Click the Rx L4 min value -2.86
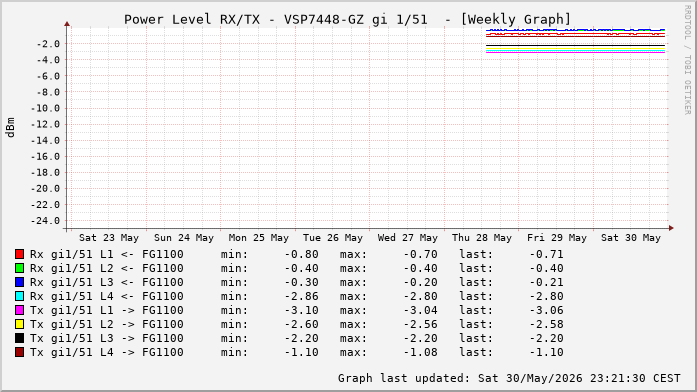Screen dimensions: 697x392 pos(301,296)
